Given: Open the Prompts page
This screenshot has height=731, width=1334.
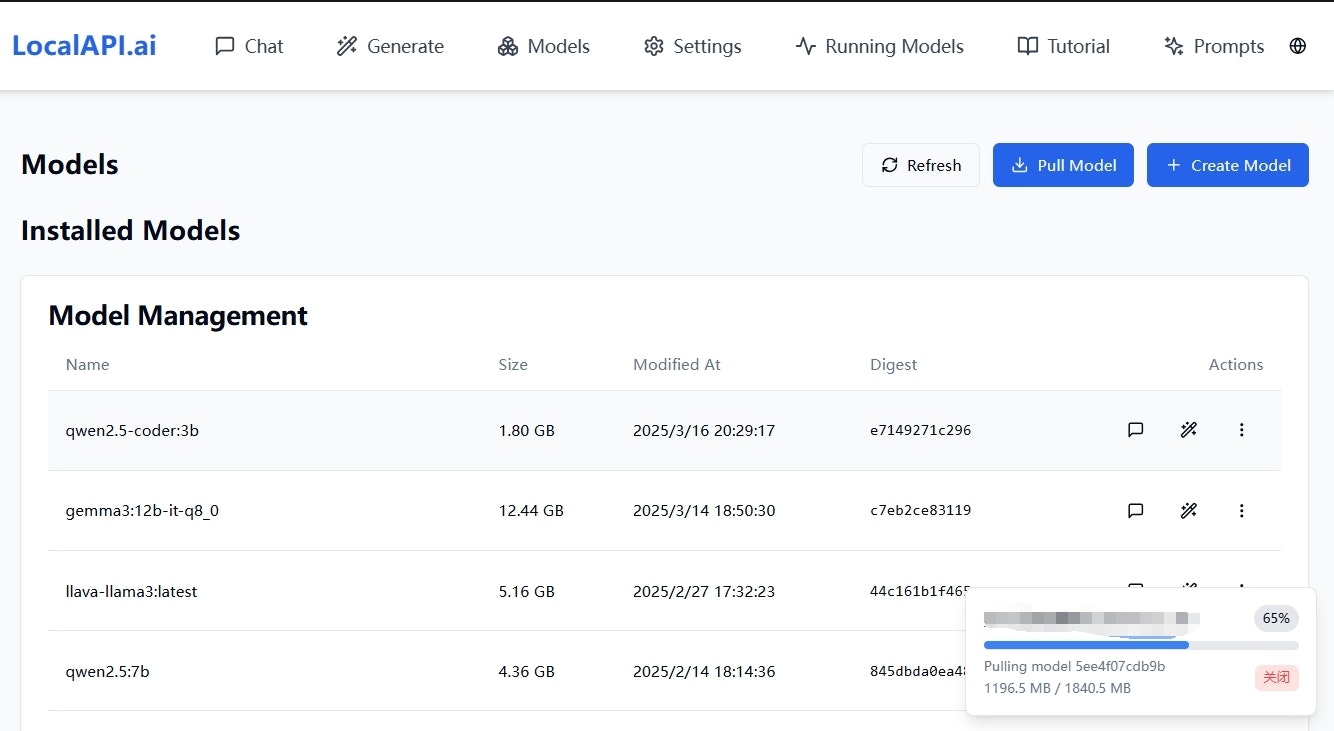Looking at the screenshot, I should tap(1214, 46).
